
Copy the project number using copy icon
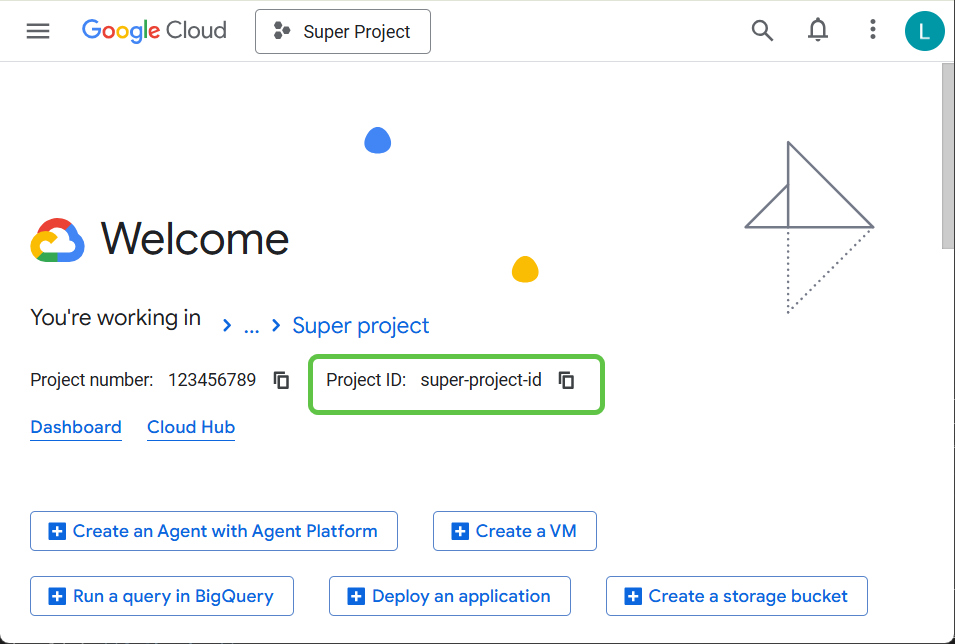coord(281,380)
